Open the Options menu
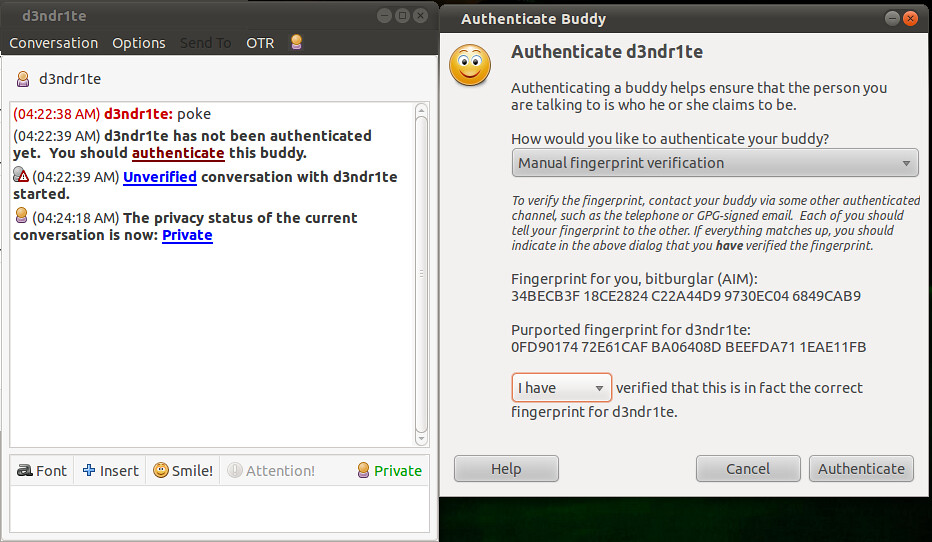932x542 pixels. pos(139,43)
